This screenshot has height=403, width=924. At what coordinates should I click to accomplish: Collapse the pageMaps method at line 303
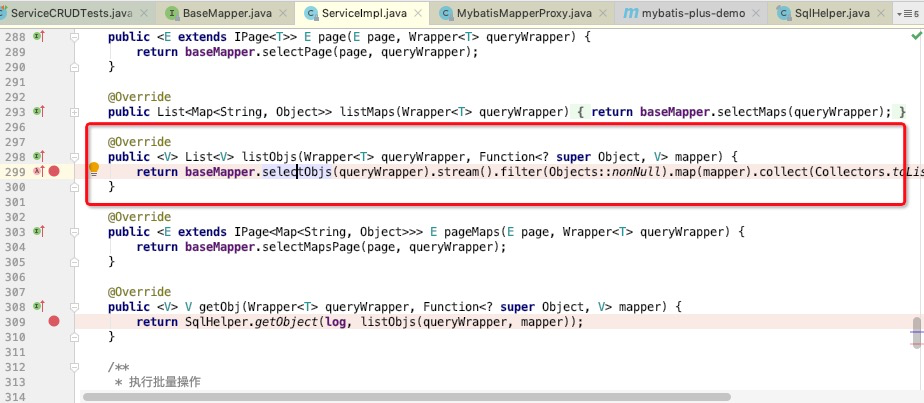tap(75, 231)
